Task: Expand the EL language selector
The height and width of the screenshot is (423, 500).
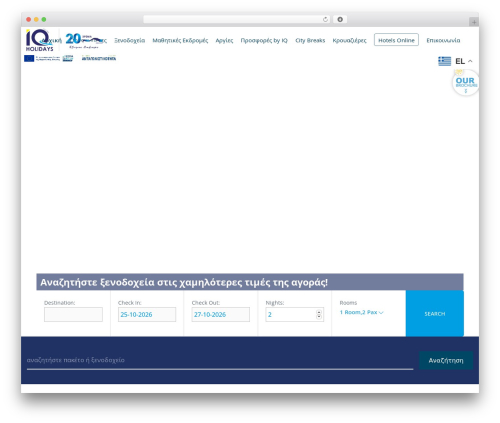Action: pyautogui.click(x=464, y=61)
